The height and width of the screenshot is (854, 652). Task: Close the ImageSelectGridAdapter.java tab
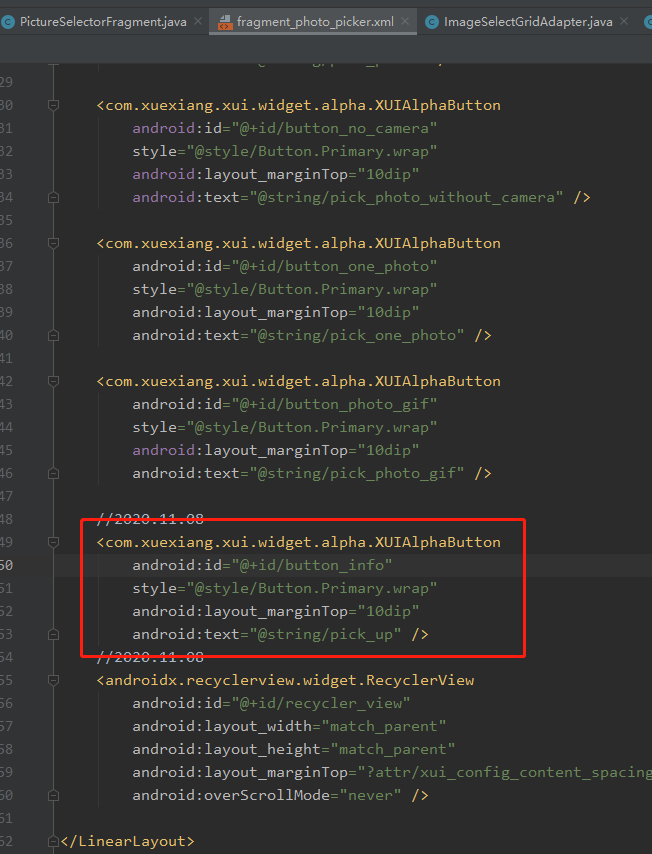624,21
